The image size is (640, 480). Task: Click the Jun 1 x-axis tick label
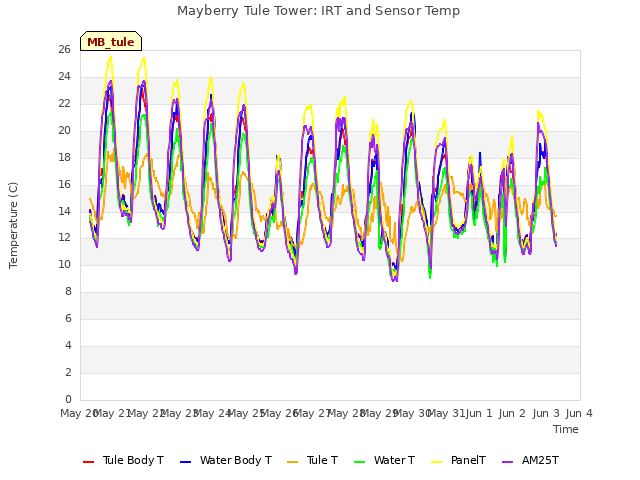click(479, 413)
